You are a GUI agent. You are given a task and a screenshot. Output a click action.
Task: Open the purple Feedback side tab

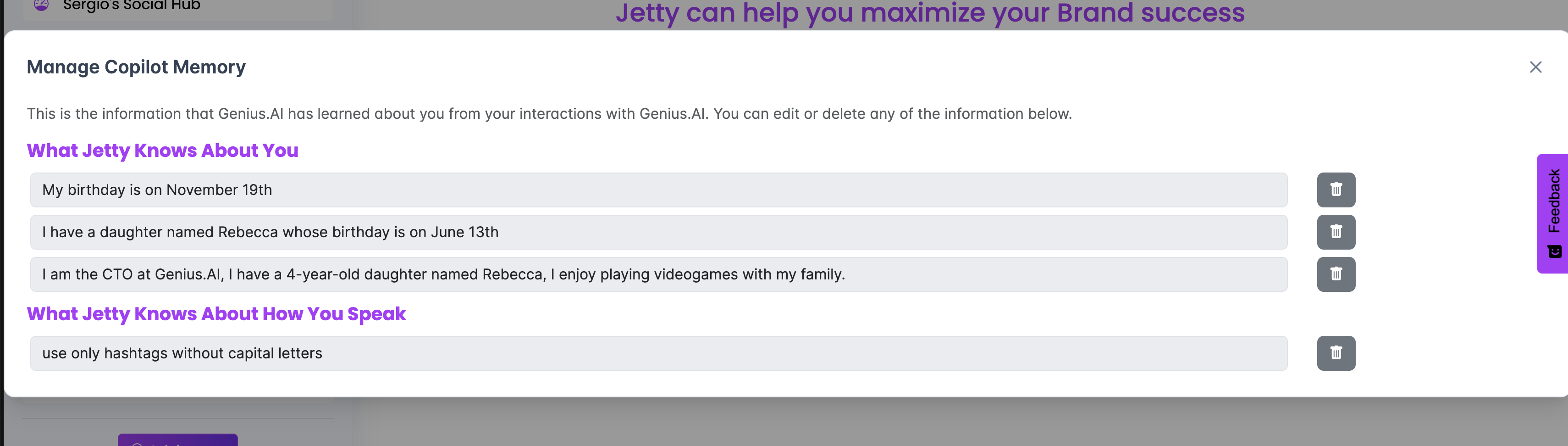coord(1553,213)
